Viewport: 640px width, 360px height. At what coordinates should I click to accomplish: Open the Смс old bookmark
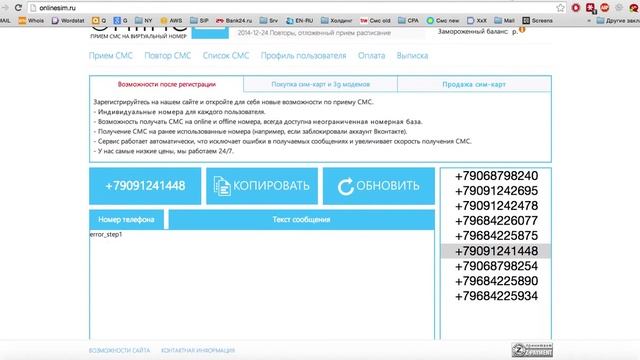pos(375,20)
